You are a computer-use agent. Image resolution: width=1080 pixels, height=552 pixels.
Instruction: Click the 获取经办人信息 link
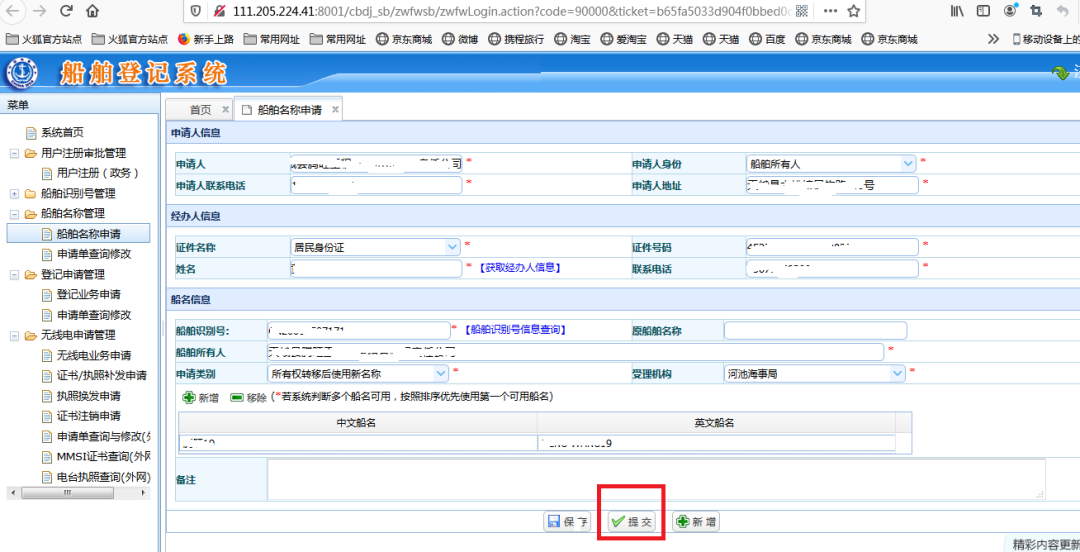pos(519,268)
